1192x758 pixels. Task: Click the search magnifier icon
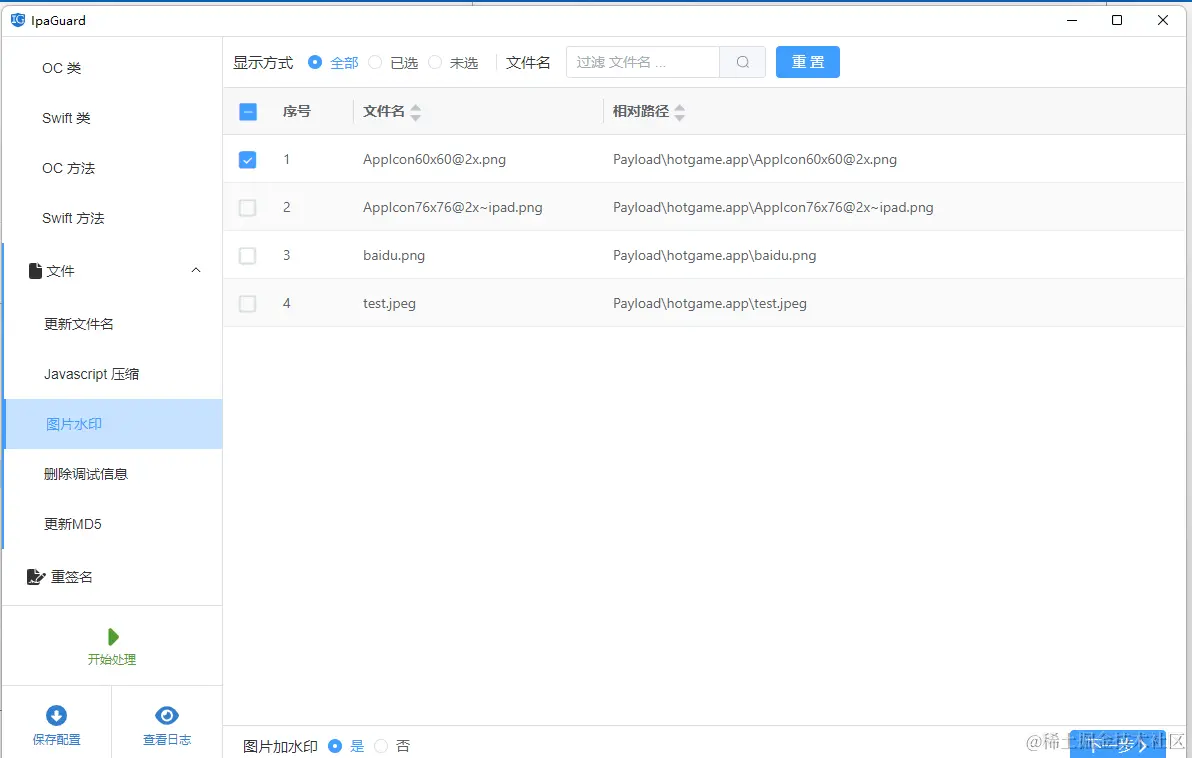click(743, 62)
